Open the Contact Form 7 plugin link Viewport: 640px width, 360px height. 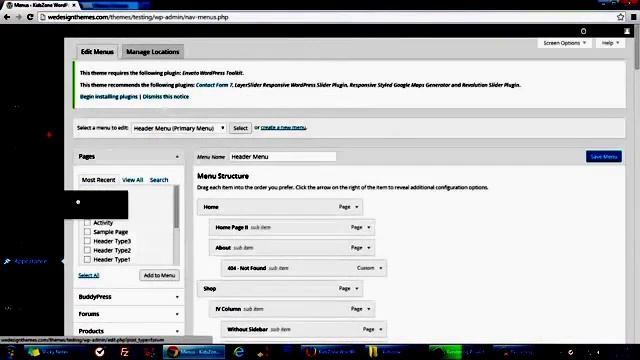[x=214, y=85]
